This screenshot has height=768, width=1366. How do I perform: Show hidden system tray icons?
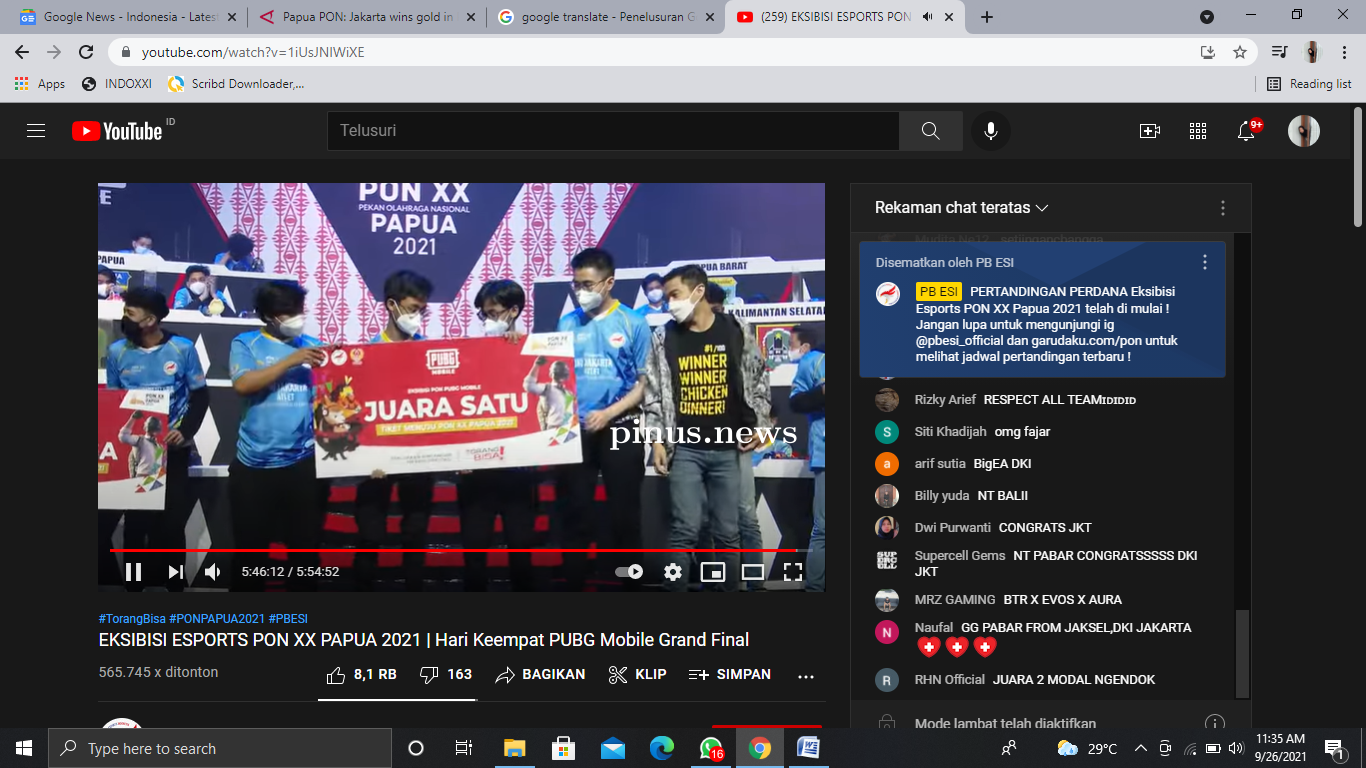point(1140,748)
